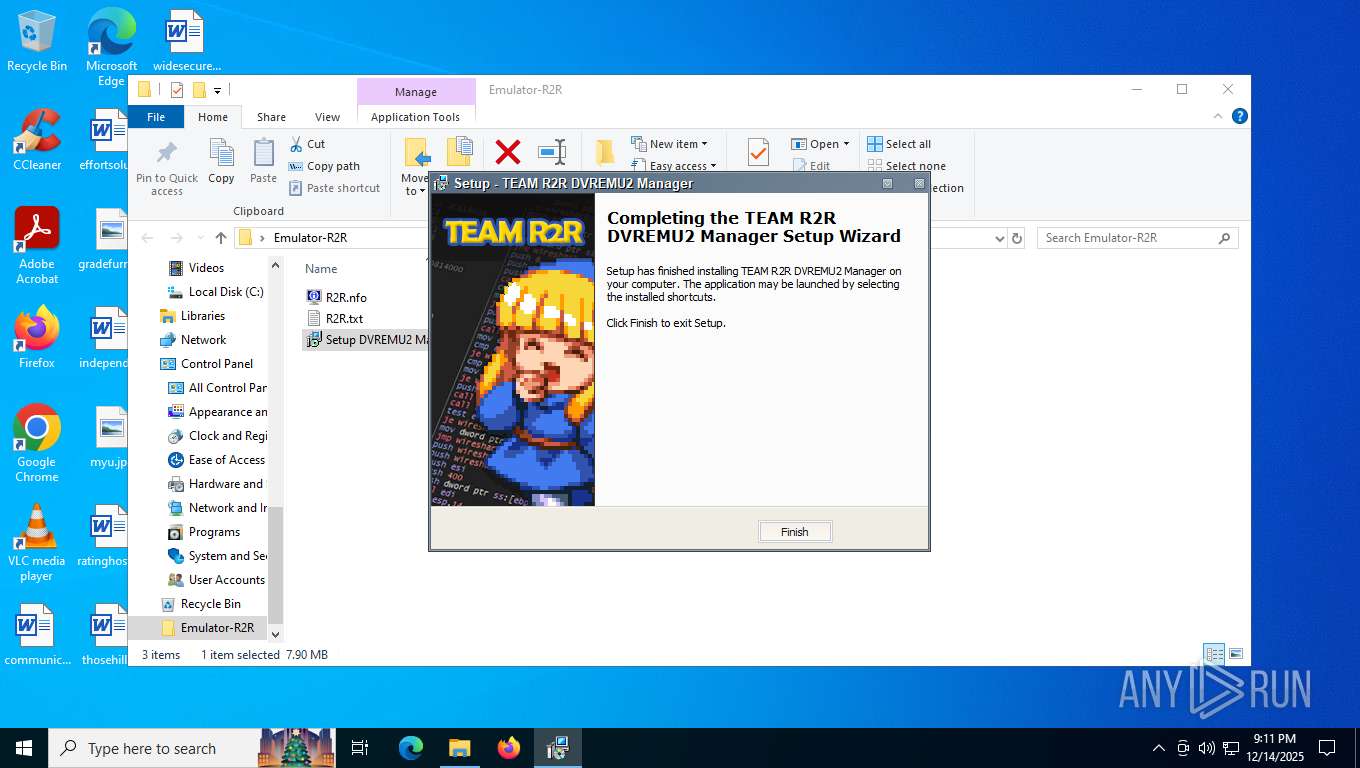Click the Rename icon in ribbon

click(552, 152)
